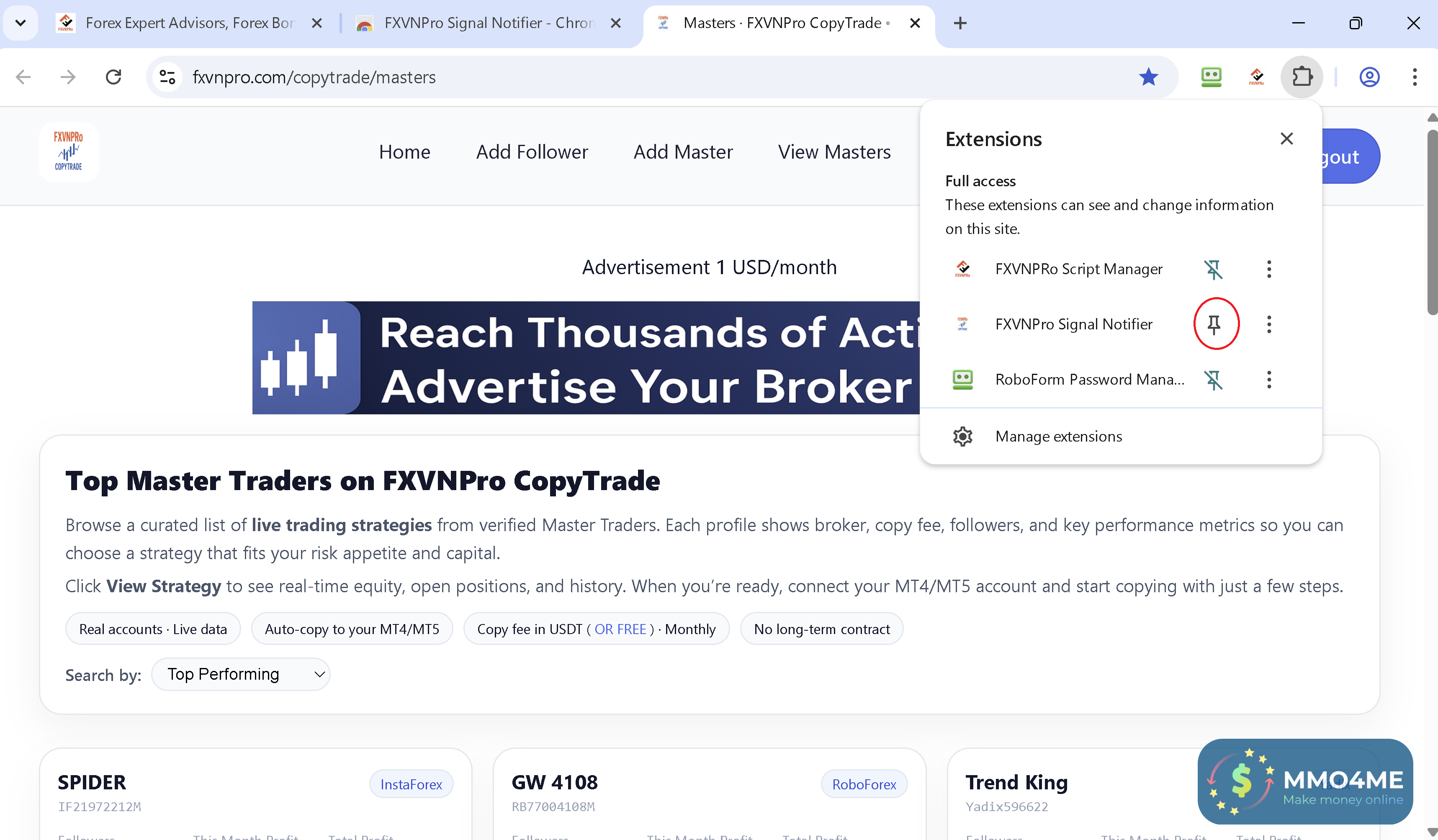The width and height of the screenshot is (1438, 840).
Task: Close the Extensions popup panel
Action: (x=1286, y=139)
